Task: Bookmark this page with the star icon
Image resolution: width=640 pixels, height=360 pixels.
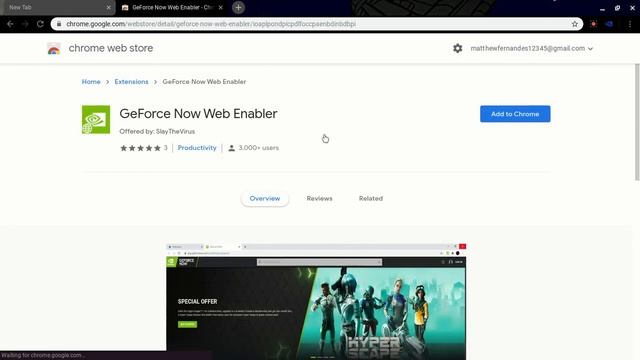Action: (x=575, y=24)
